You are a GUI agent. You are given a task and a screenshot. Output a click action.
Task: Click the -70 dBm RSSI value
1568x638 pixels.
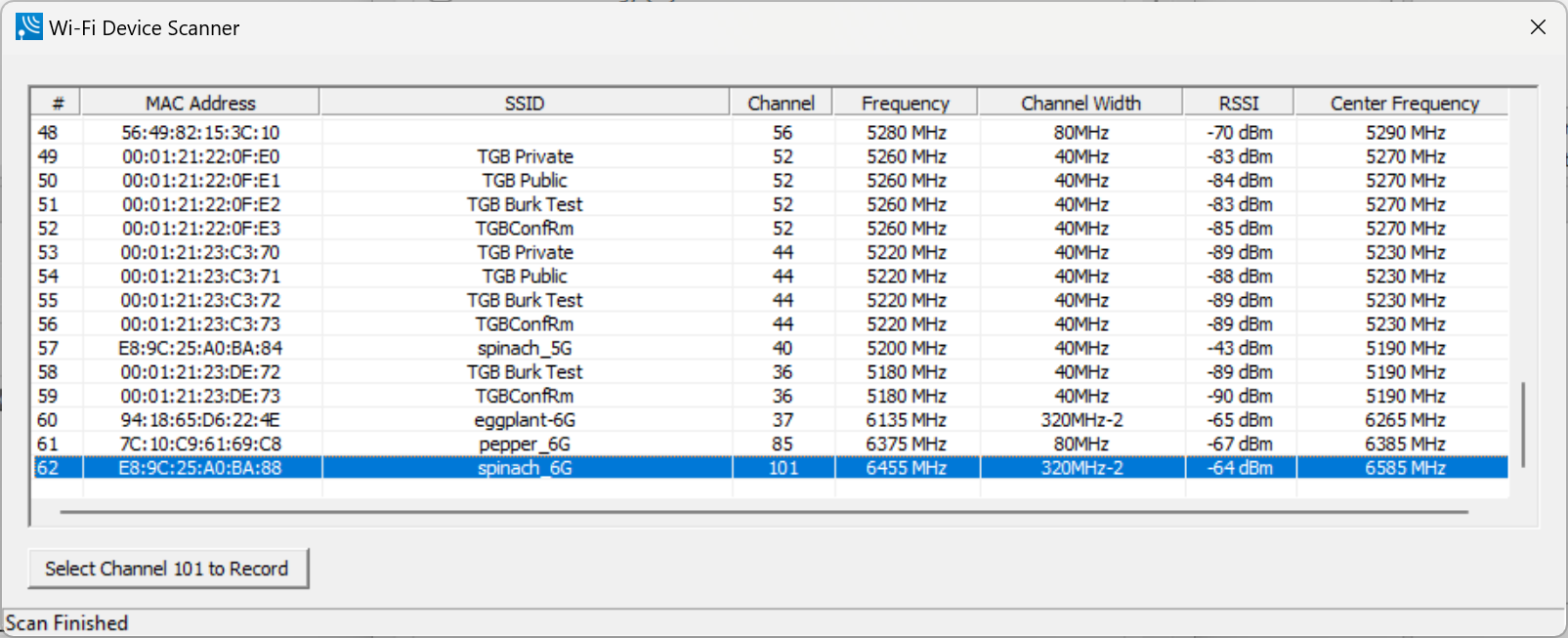point(1239,132)
